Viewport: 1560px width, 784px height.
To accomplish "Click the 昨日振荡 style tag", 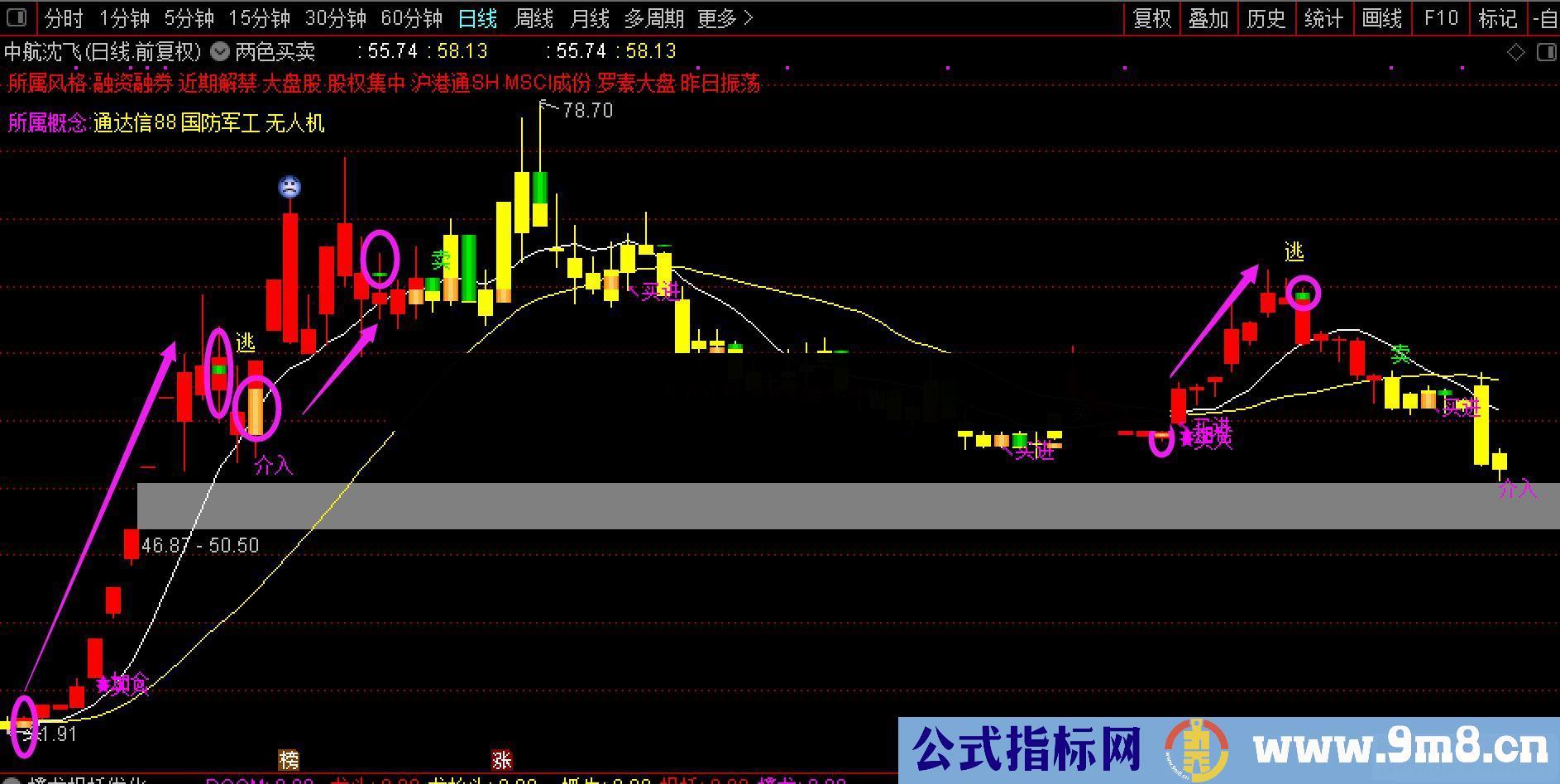I will coord(720,84).
